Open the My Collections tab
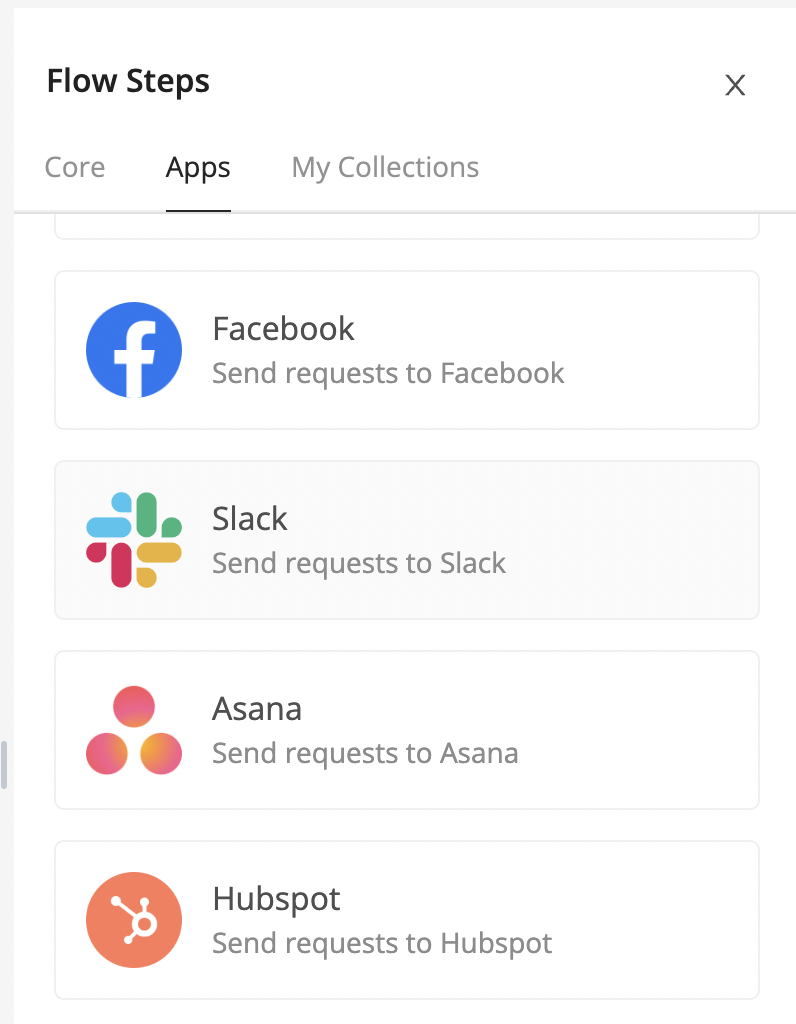The height and width of the screenshot is (1024, 796). click(x=385, y=168)
